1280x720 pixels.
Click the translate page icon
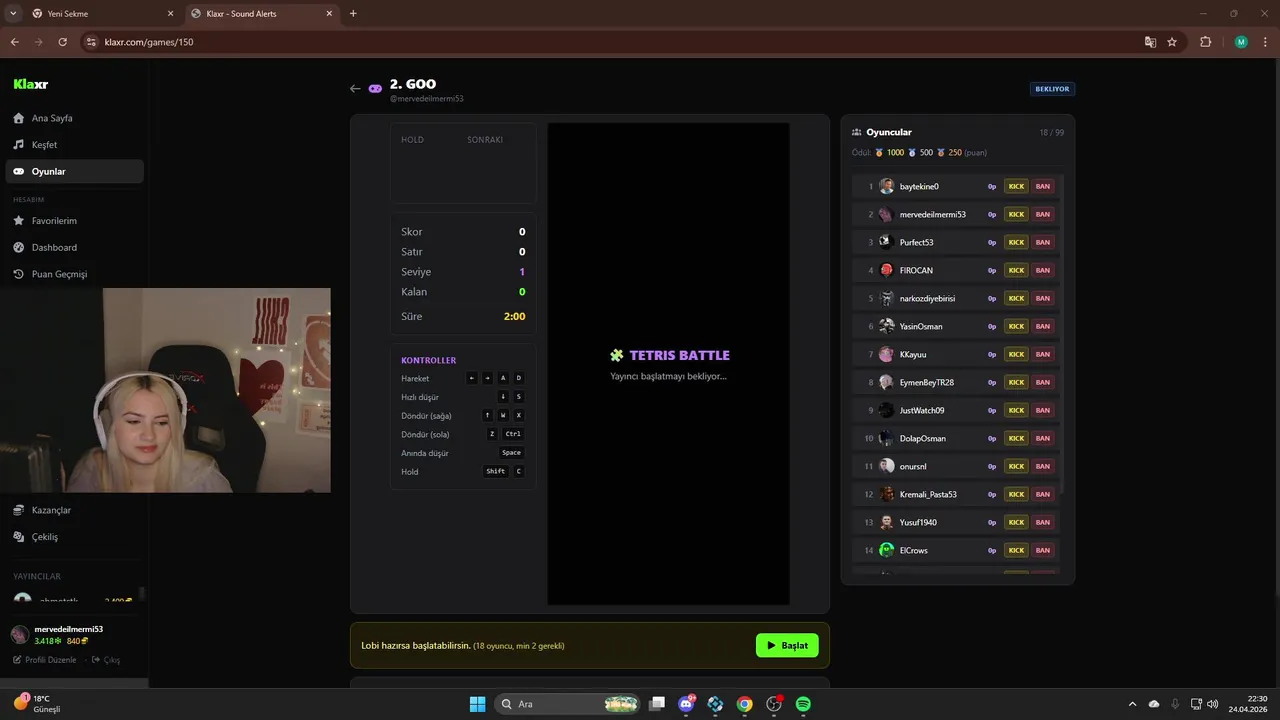click(1150, 42)
